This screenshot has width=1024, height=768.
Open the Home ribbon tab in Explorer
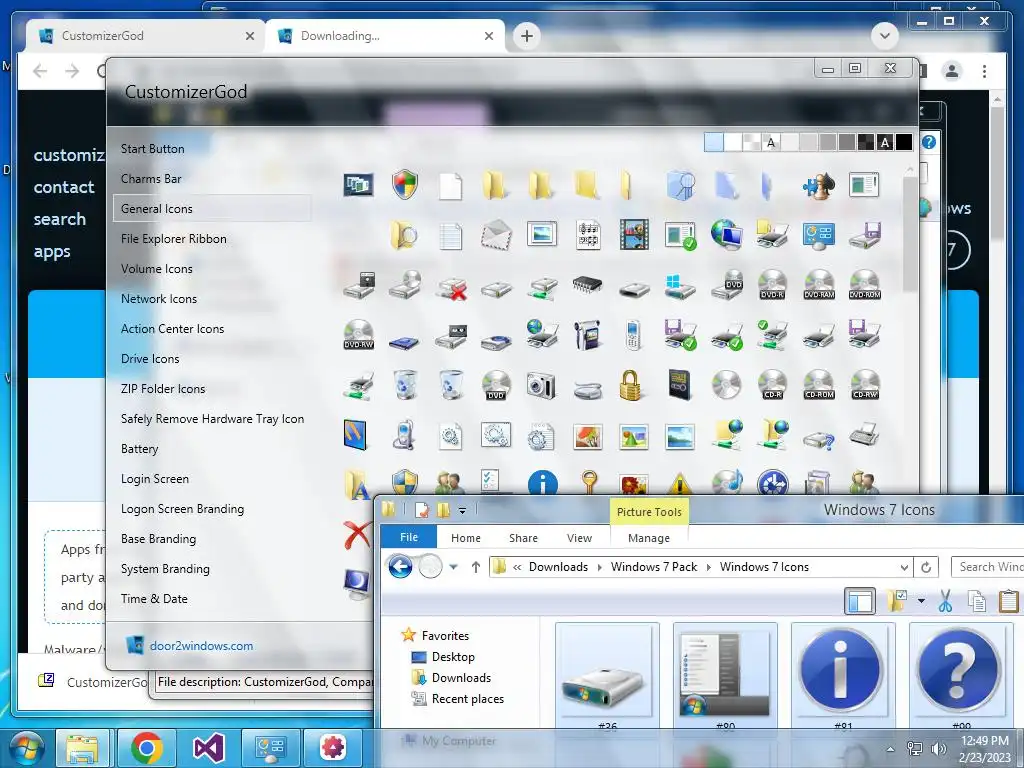coord(466,538)
